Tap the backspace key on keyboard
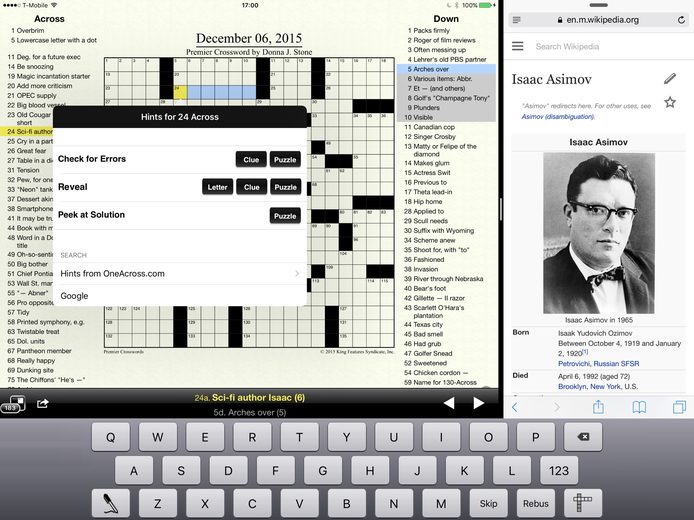Viewport: 694px width, 520px height. [x=583, y=437]
